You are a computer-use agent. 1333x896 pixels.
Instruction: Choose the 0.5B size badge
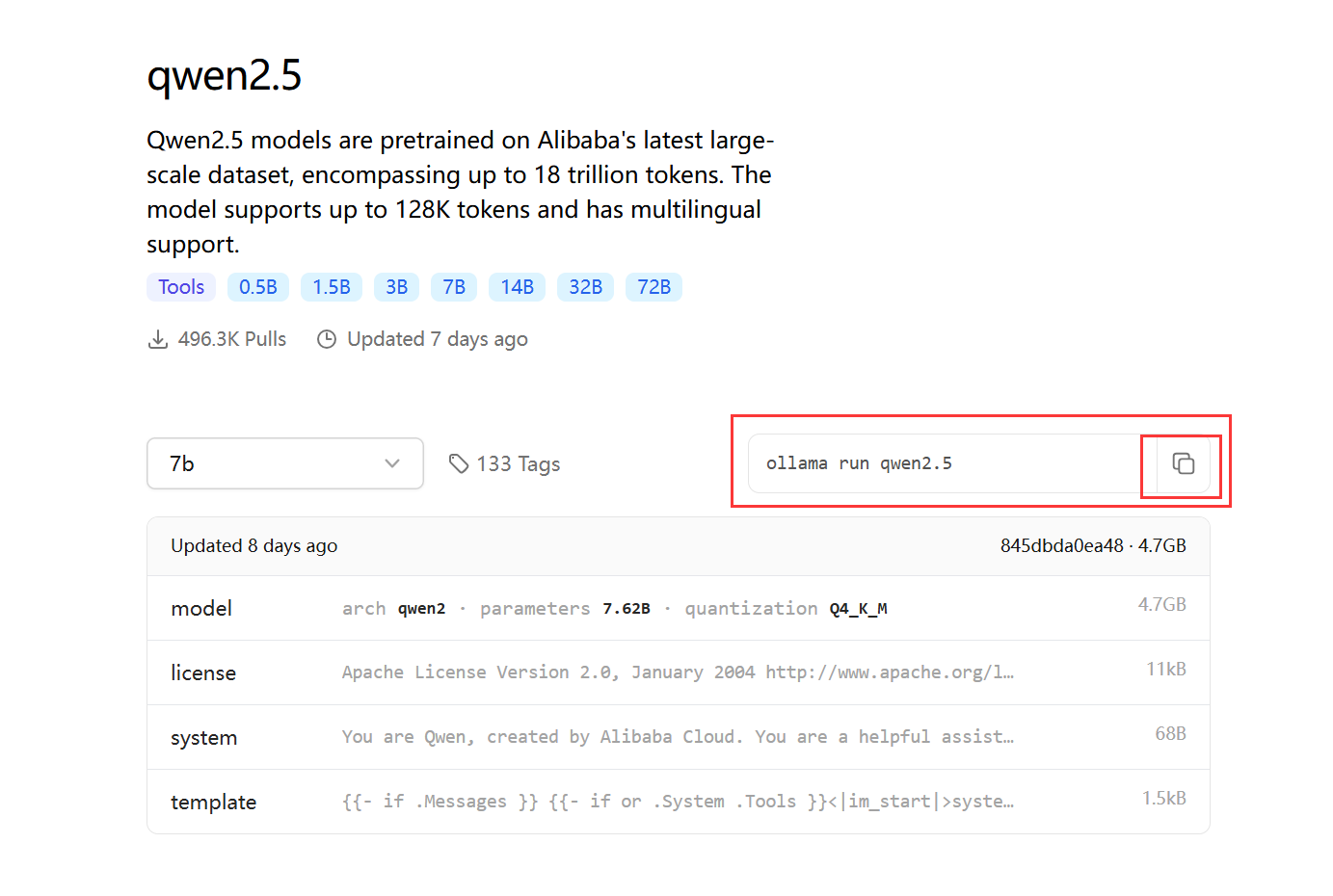[258, 287]
